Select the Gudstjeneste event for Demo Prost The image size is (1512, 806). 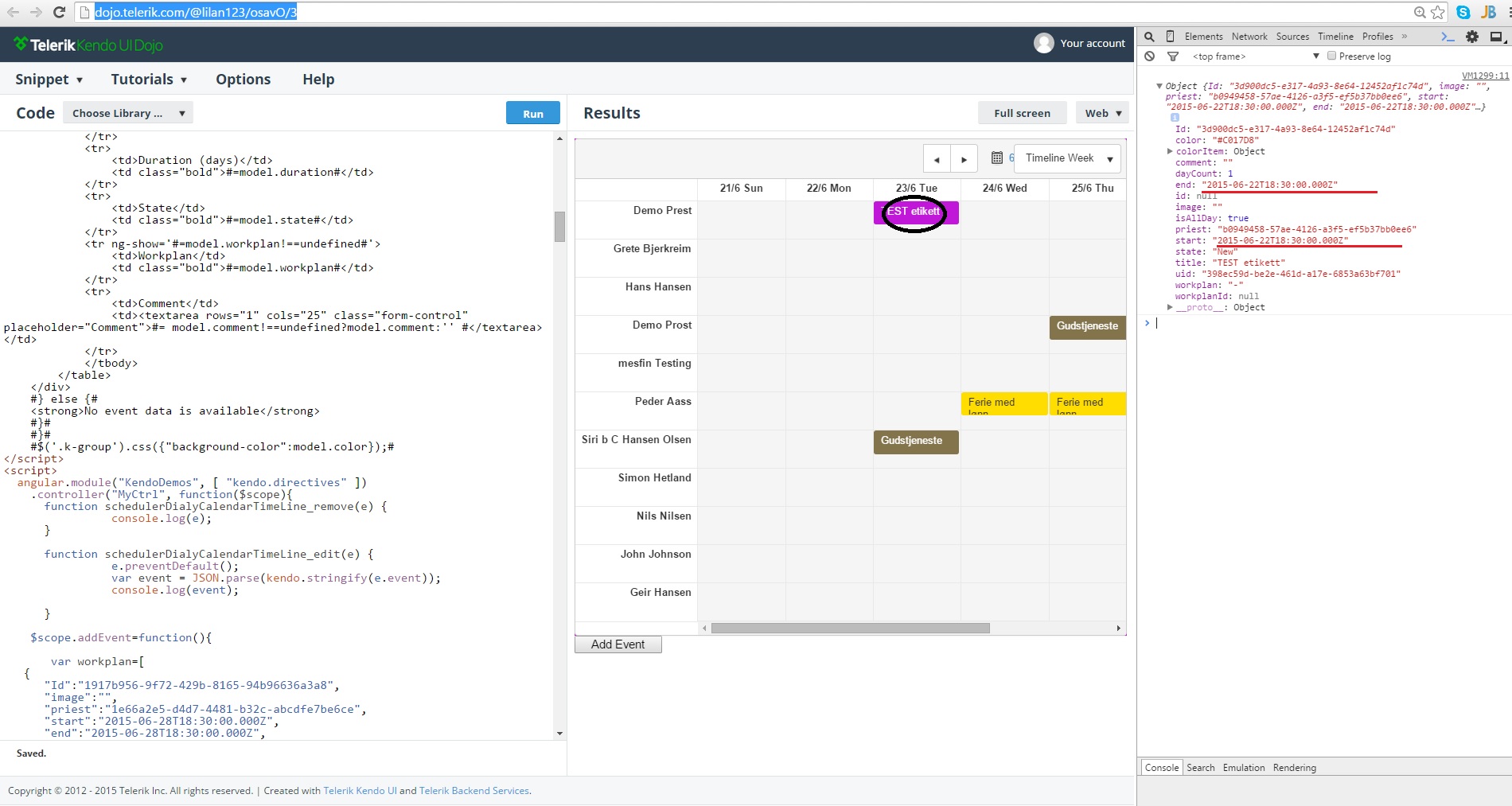click(x=1087, y=327)
